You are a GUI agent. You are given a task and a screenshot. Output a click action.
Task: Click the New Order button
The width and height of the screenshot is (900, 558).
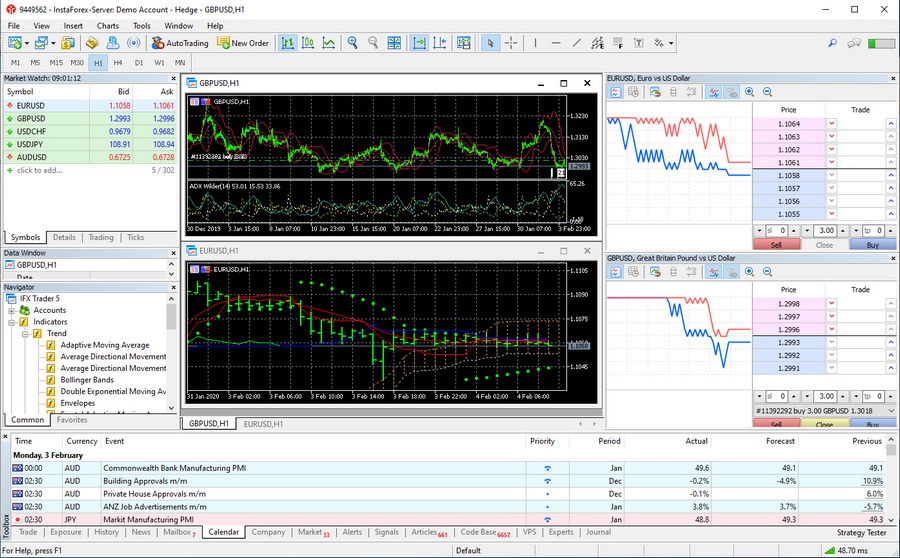[x=243, y=43]
